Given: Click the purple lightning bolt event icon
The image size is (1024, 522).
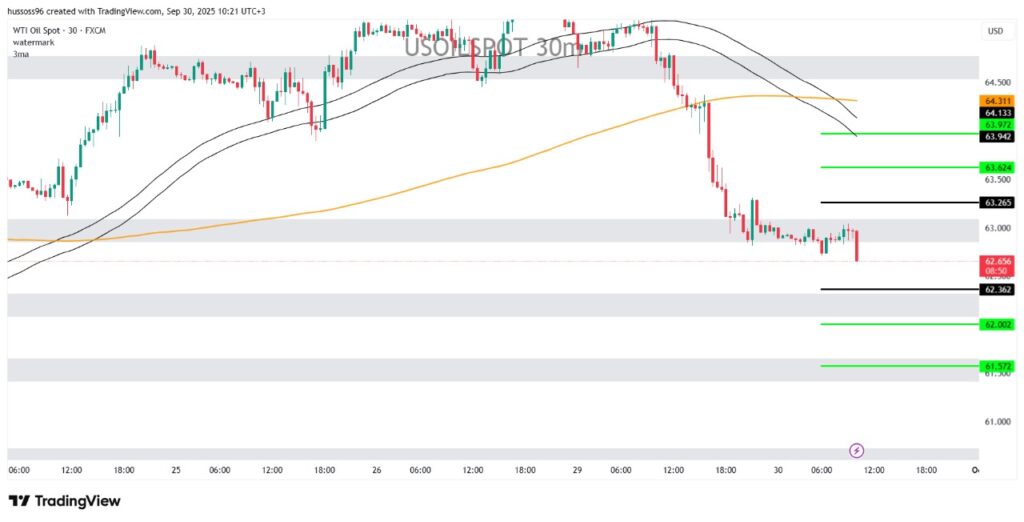Looking at the screenshot, I should (x=856, y=450).
